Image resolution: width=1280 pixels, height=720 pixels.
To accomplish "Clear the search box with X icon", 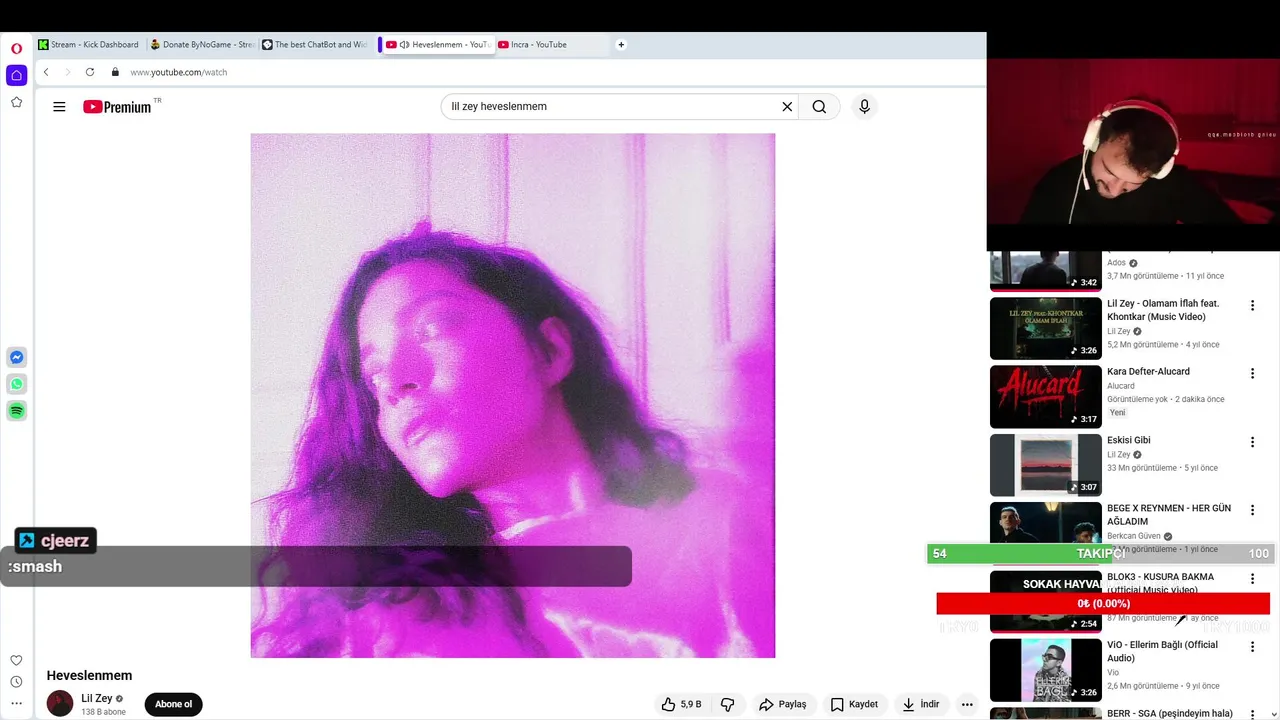I will pyautogui.click(x=787, y=107).
